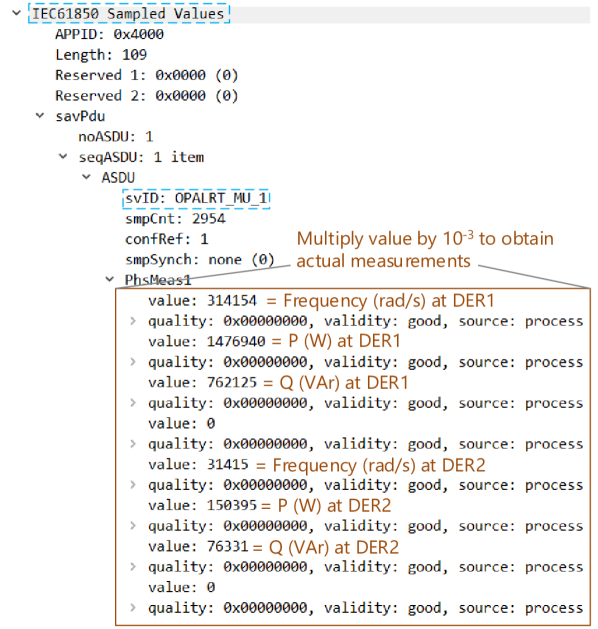Select the value: 150395 row
Image resolution: width=598 pixels, height=629 pixels.
202,505
